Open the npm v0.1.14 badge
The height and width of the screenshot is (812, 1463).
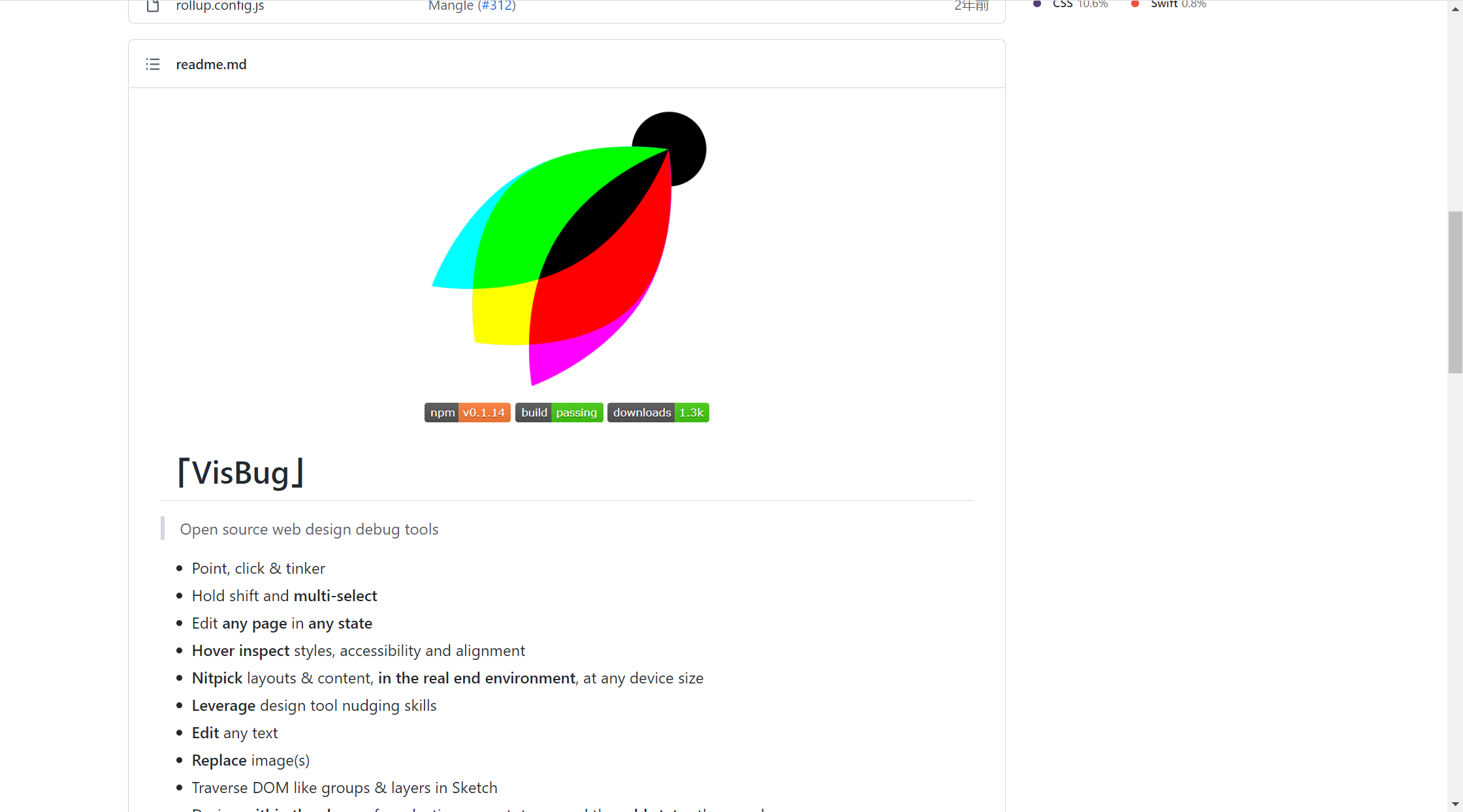pos(467,413)
